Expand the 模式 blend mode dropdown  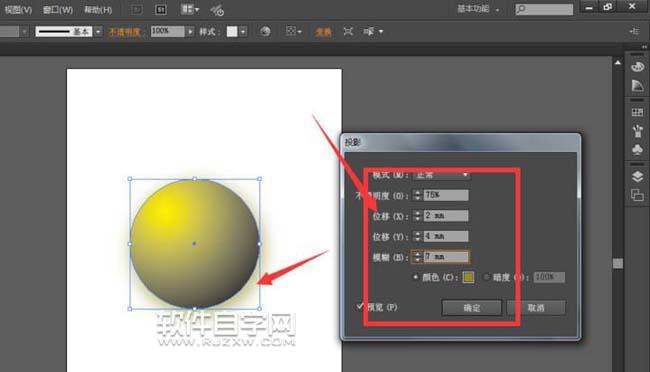(x=442, y=175)
